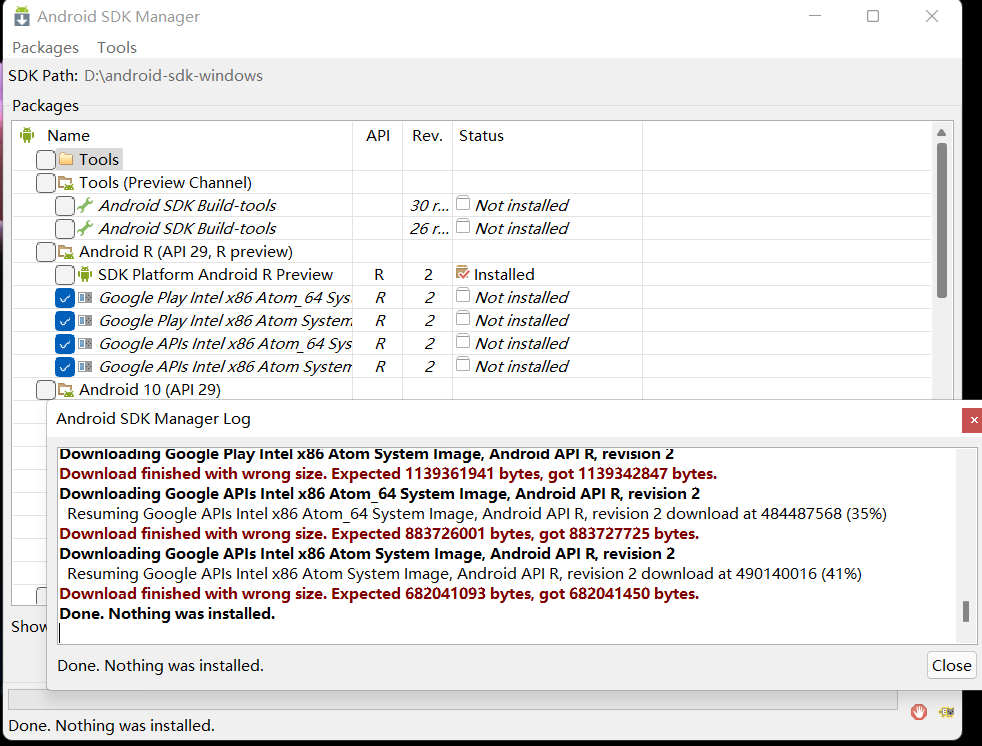This screenshot has width=982, height=746.
Task: Click the API column header
Action: (x=378, y=135)
